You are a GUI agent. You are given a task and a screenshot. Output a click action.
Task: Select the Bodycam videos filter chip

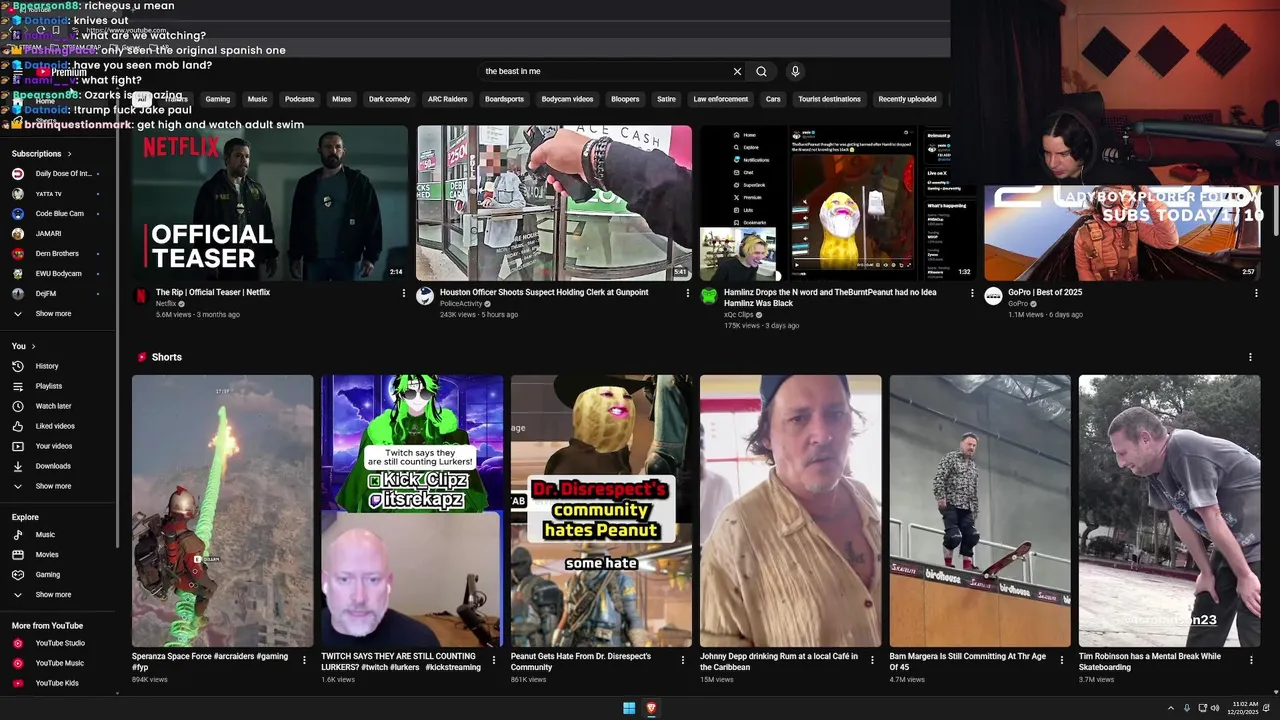pos(567,99)
